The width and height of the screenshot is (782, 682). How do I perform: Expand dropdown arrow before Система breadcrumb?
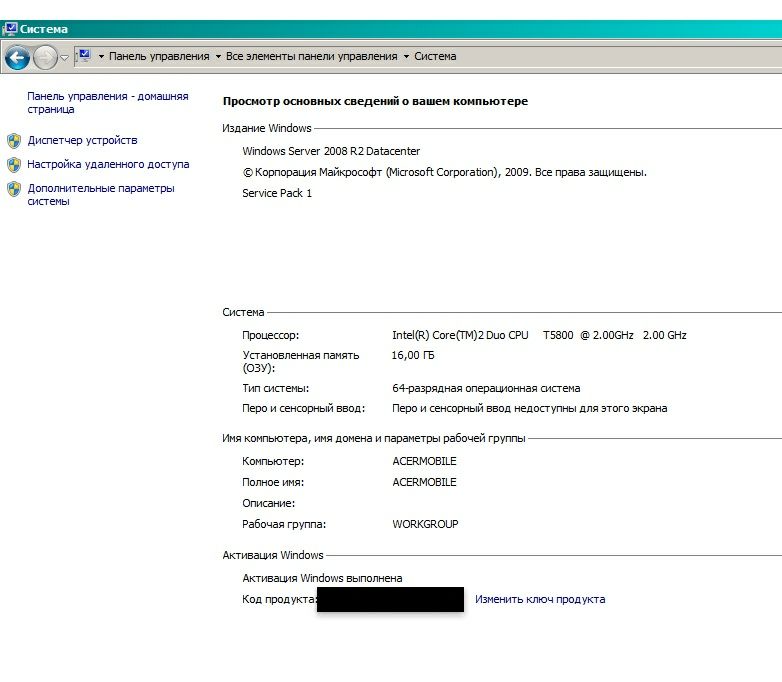click(406, 56)
